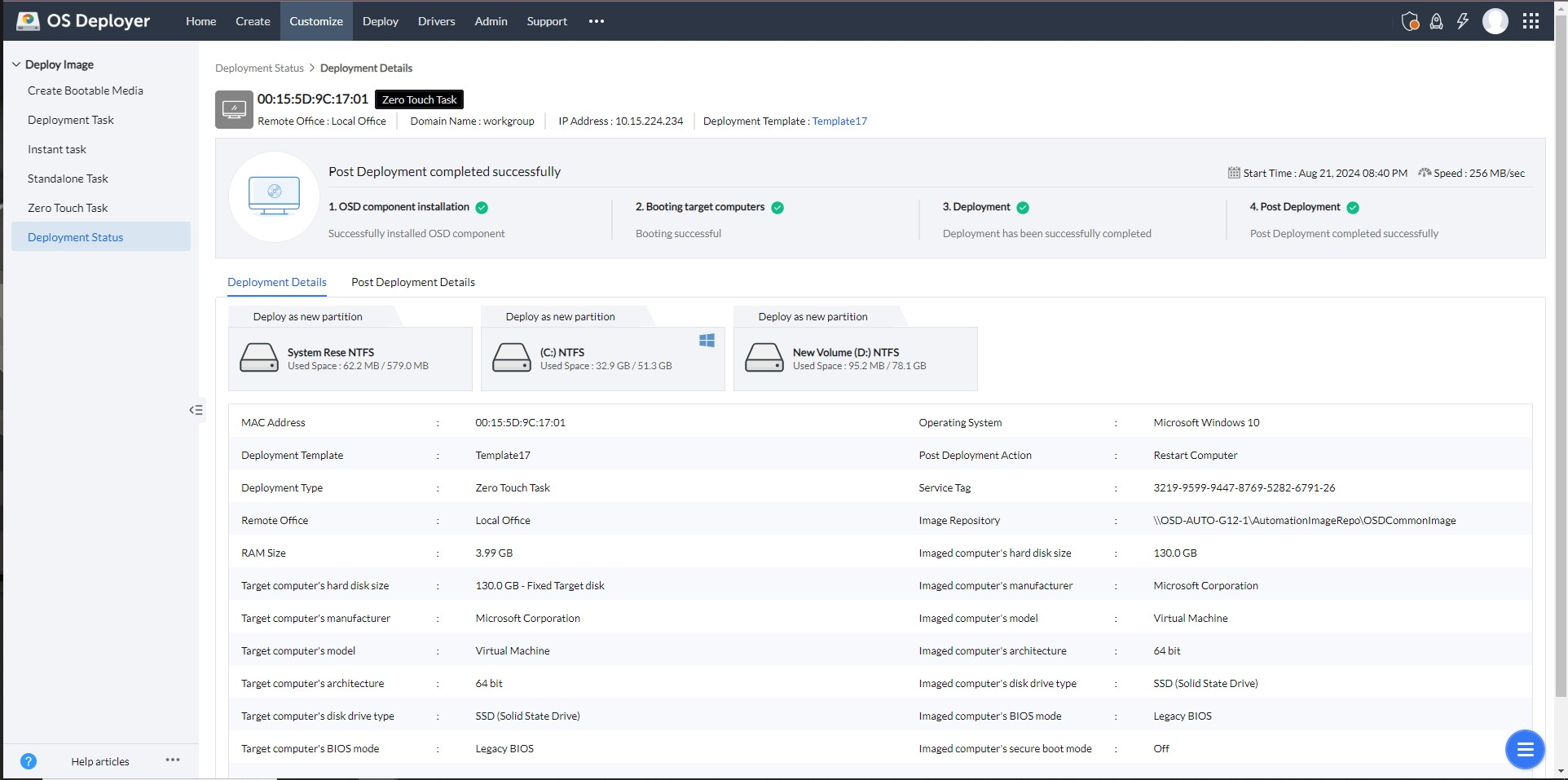Open ellipsis next to Help articles
This screenshot has width=1568, height=780.
[x=172, y=760]
